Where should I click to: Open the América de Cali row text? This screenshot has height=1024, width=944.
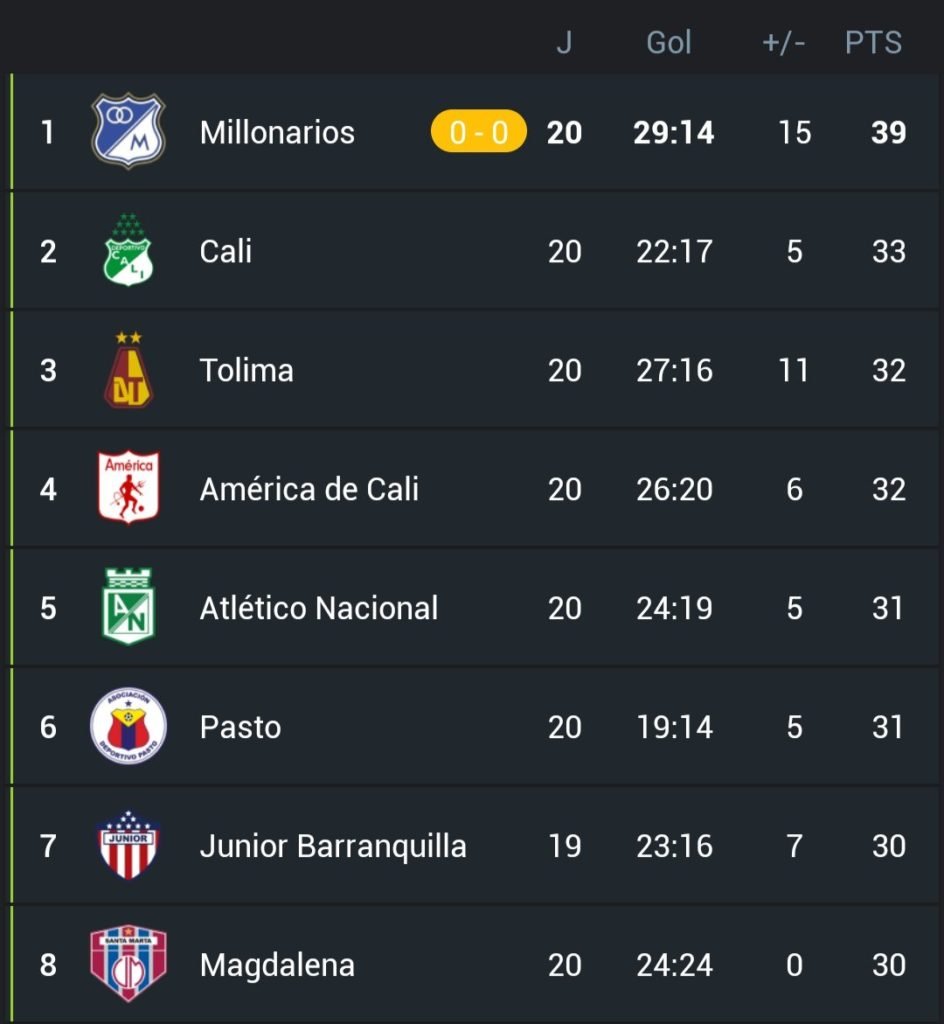coord(309,489)
